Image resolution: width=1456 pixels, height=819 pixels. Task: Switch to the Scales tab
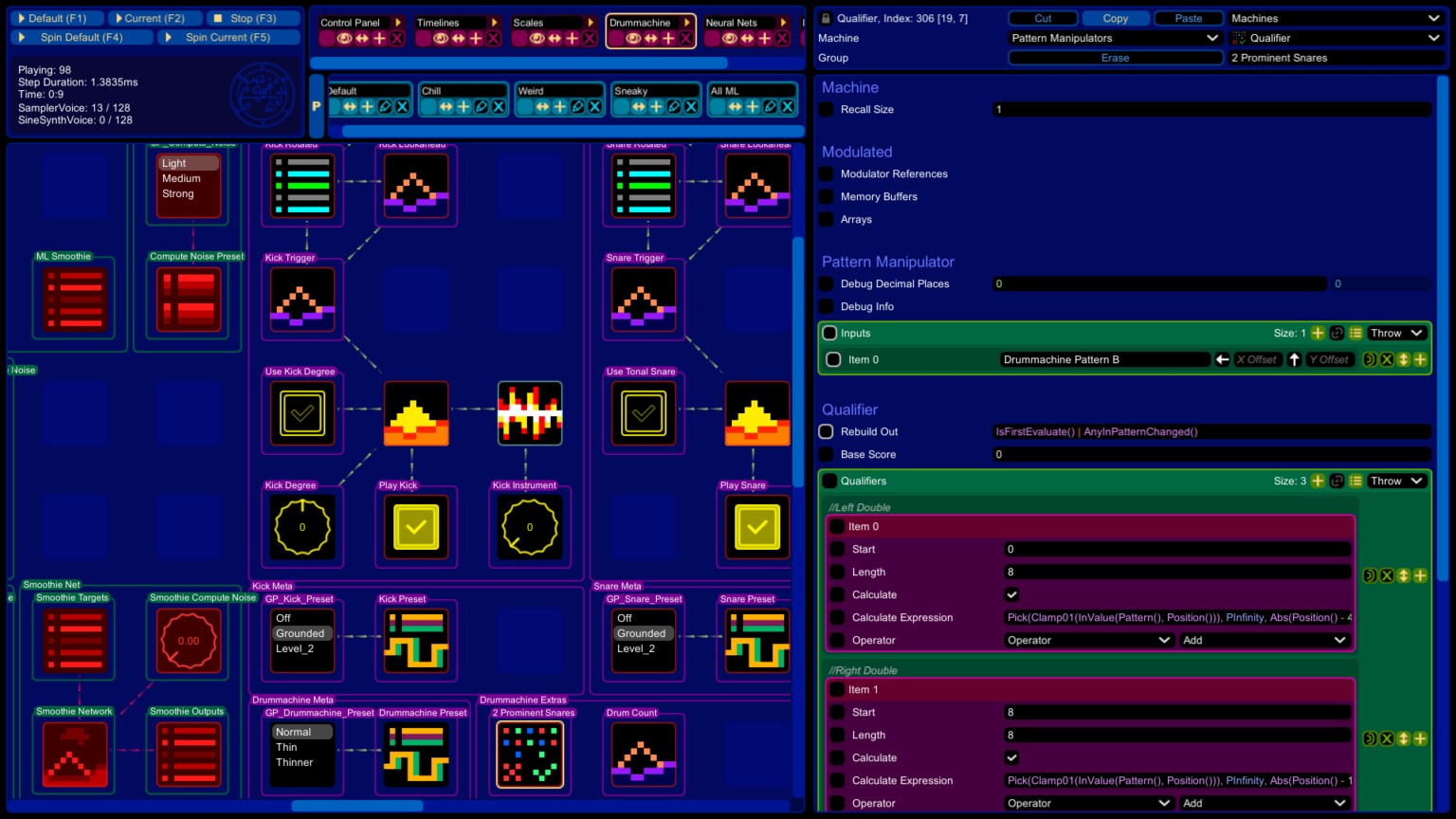[529, 23]
